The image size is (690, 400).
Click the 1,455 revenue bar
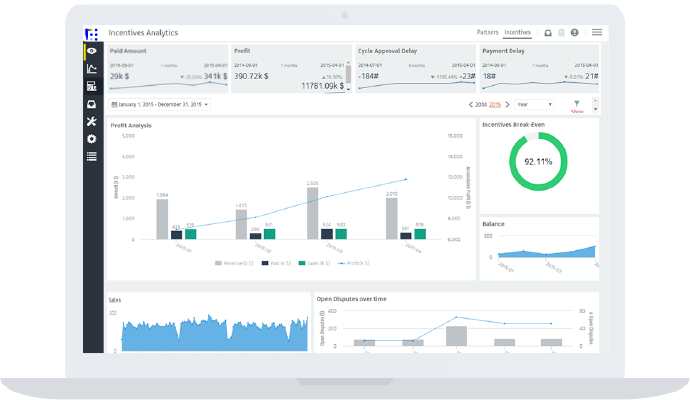[241, 224]
